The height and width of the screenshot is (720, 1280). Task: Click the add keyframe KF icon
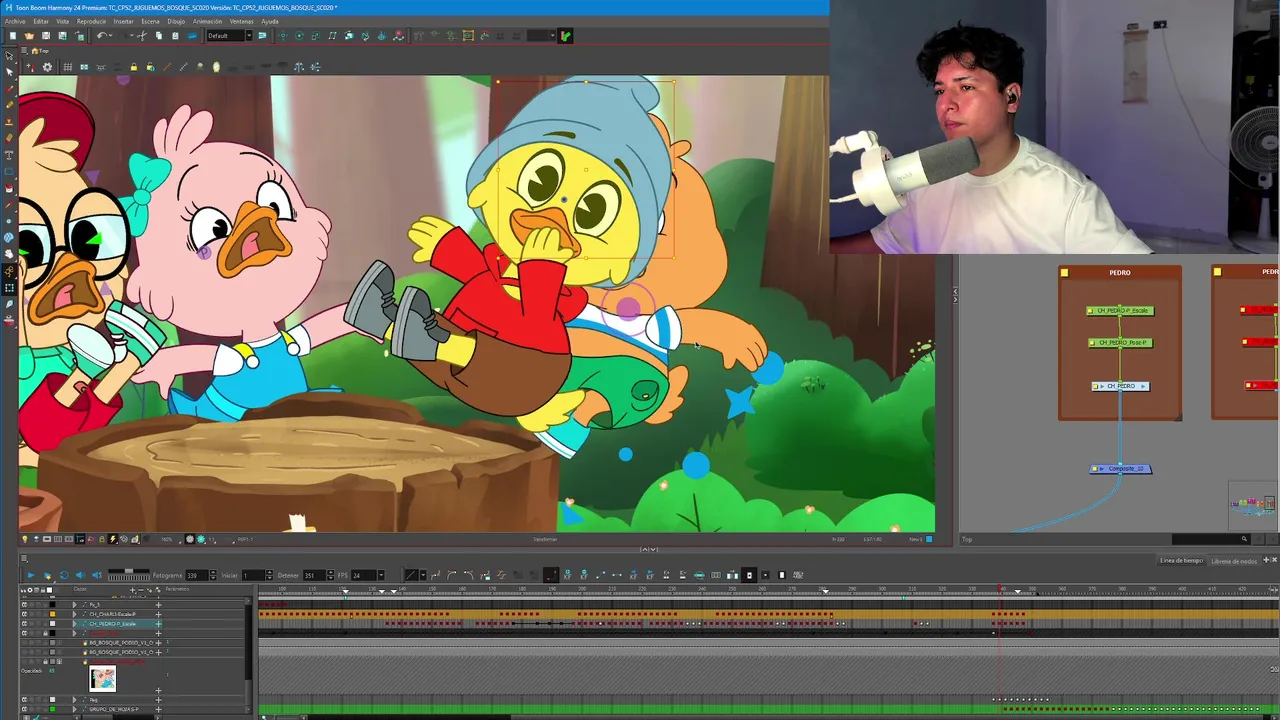pyautogui.click(x=567, y=575)
